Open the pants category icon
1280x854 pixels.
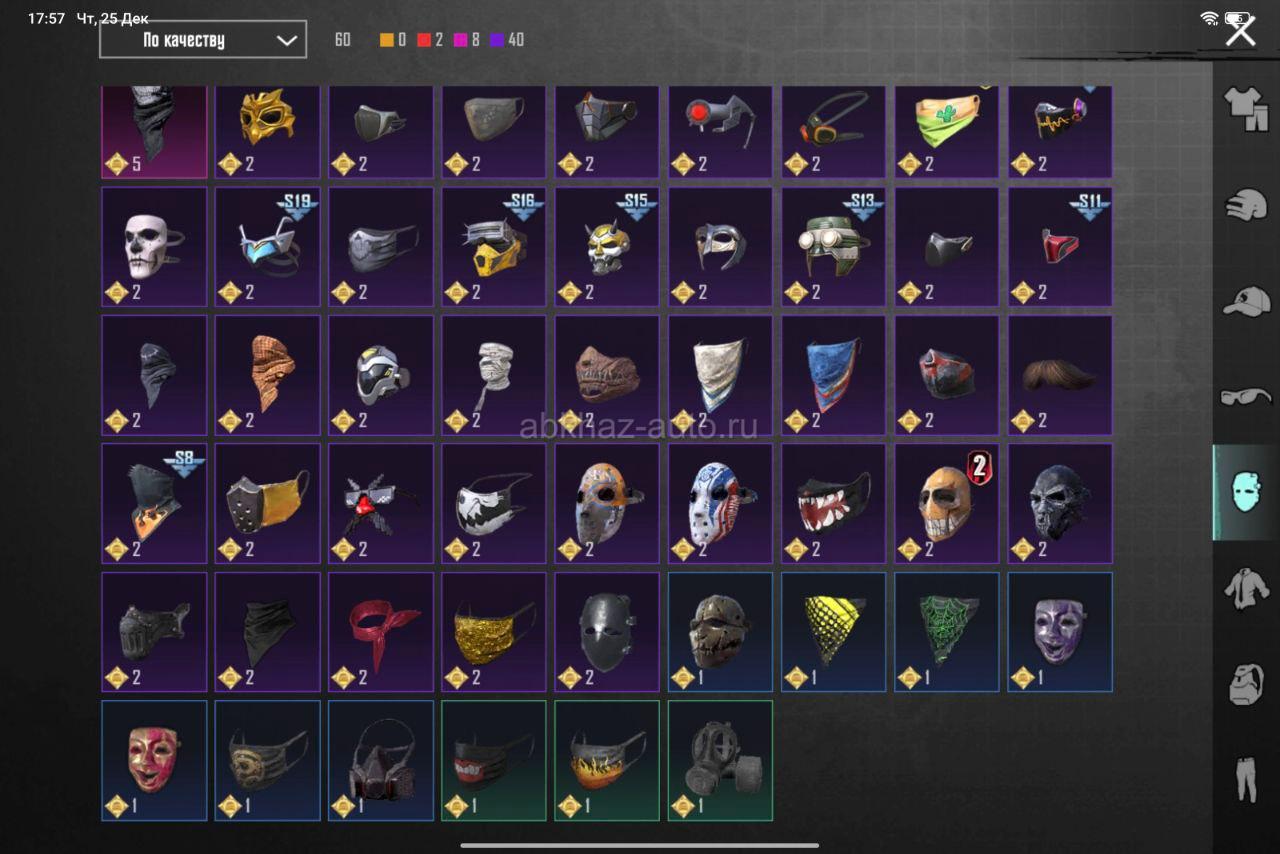click(x=1246, y=779)
